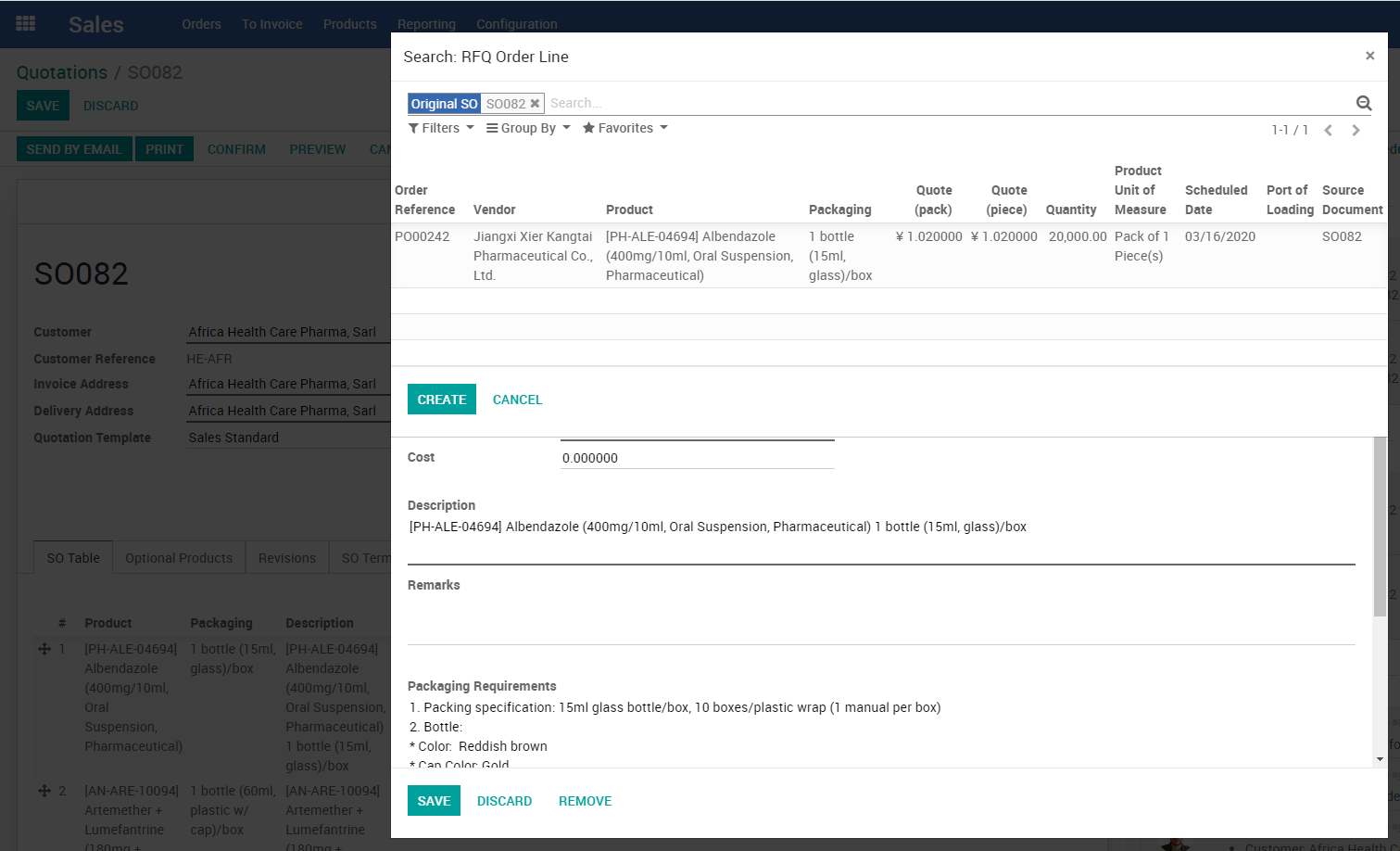Open the Filters dropdown
This screenshot has width=1400, height=851.
[x=441, y=128]
